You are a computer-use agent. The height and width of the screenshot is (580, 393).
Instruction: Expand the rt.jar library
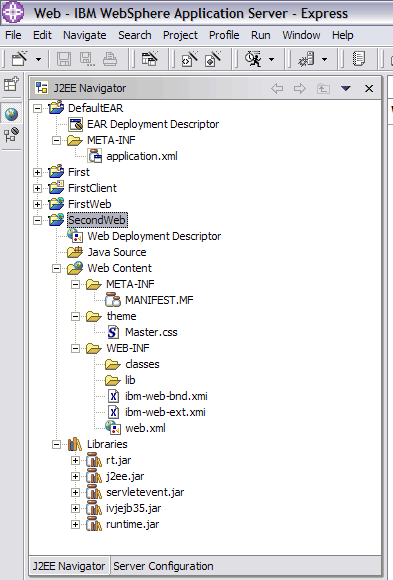(x=75, y=461)
